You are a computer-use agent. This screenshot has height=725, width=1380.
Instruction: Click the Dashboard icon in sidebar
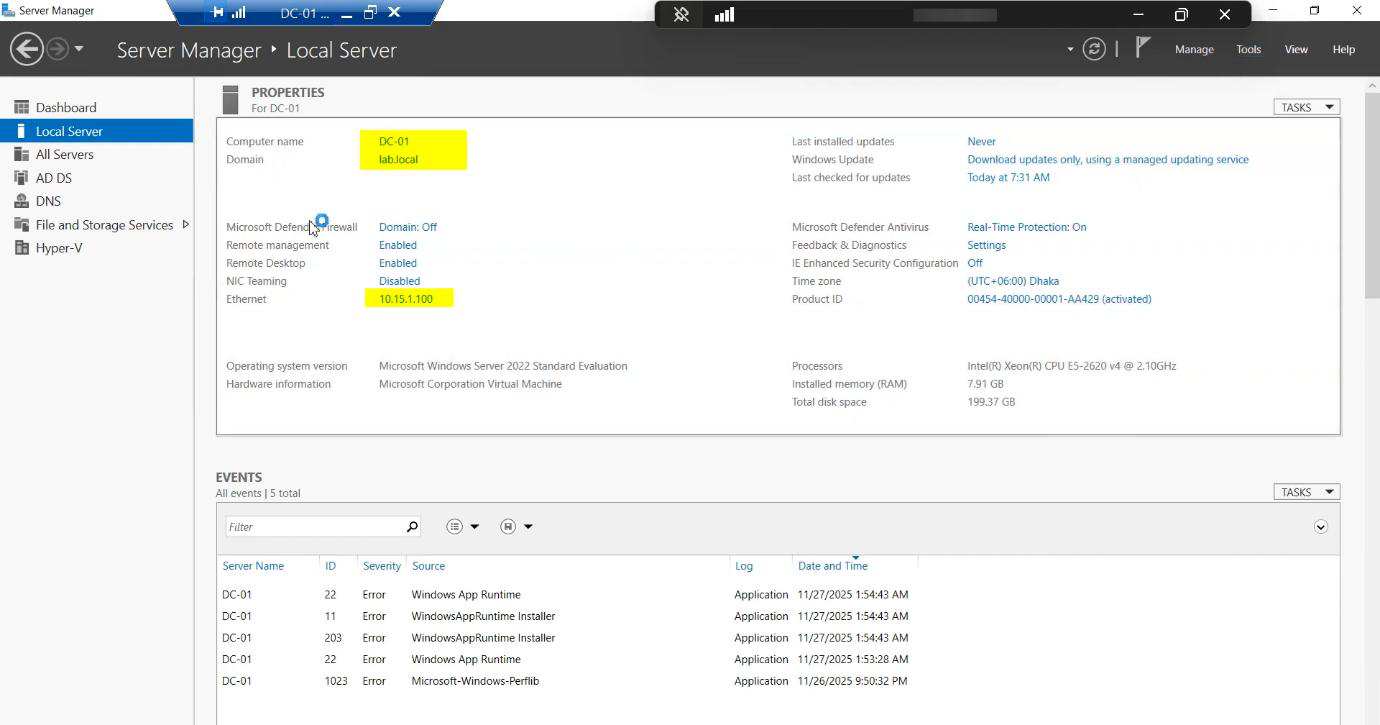coord(21,107)
